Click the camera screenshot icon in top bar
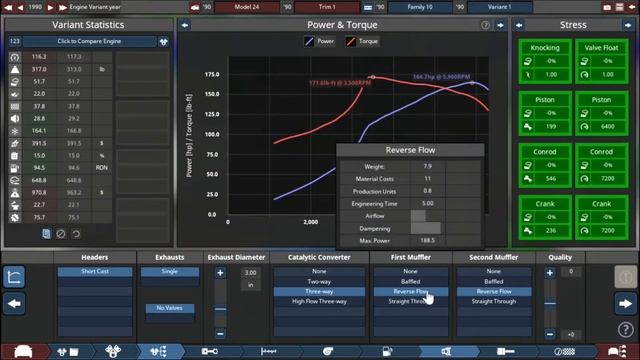The width and height of the screenshot is (640, 360). tap(607, 7)
